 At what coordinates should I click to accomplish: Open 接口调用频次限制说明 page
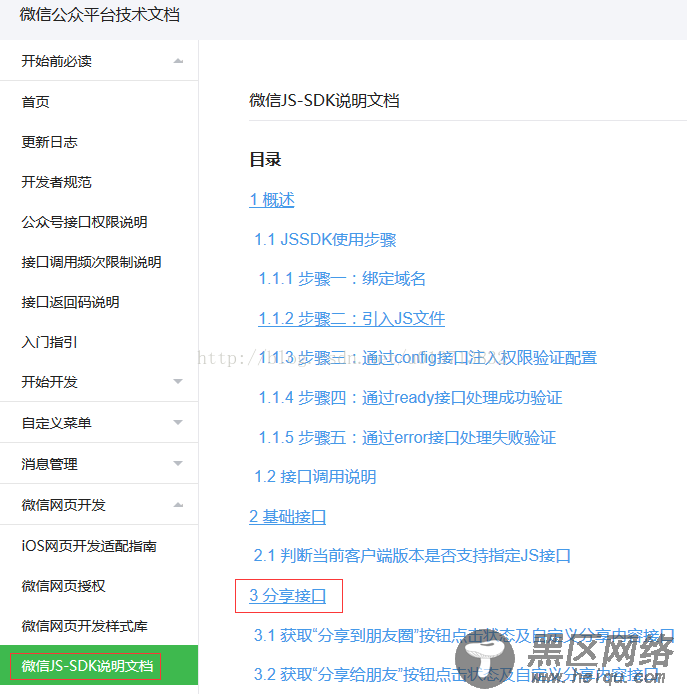pos(92,262)
